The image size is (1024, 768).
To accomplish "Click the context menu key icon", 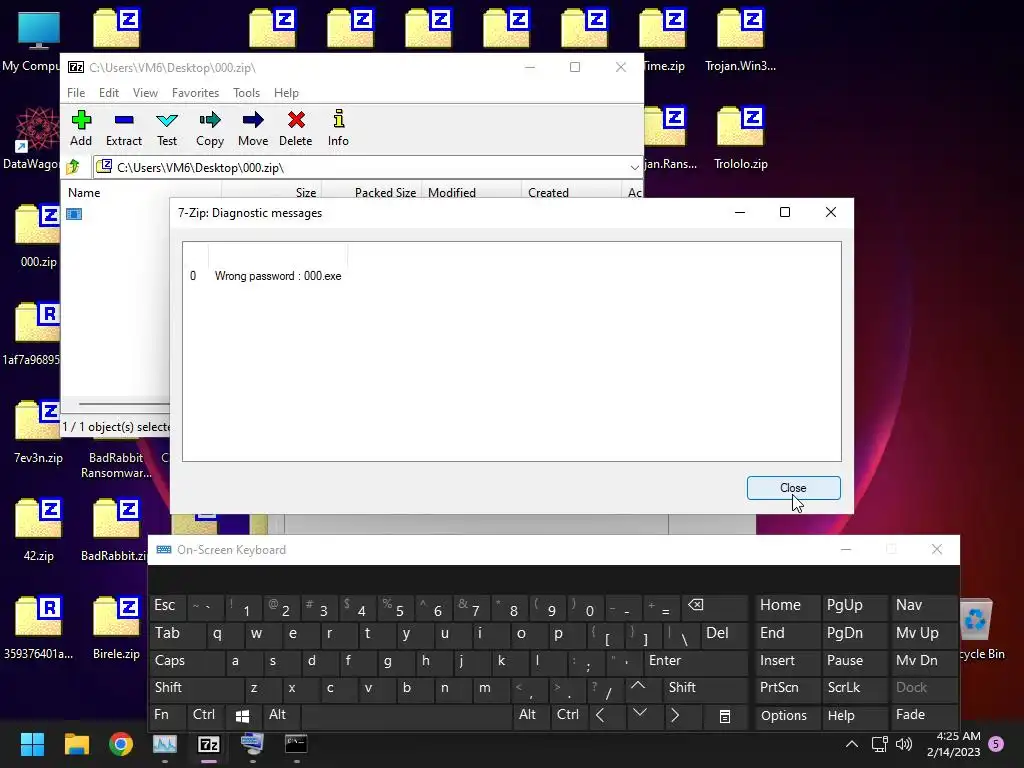I will 725,716.
